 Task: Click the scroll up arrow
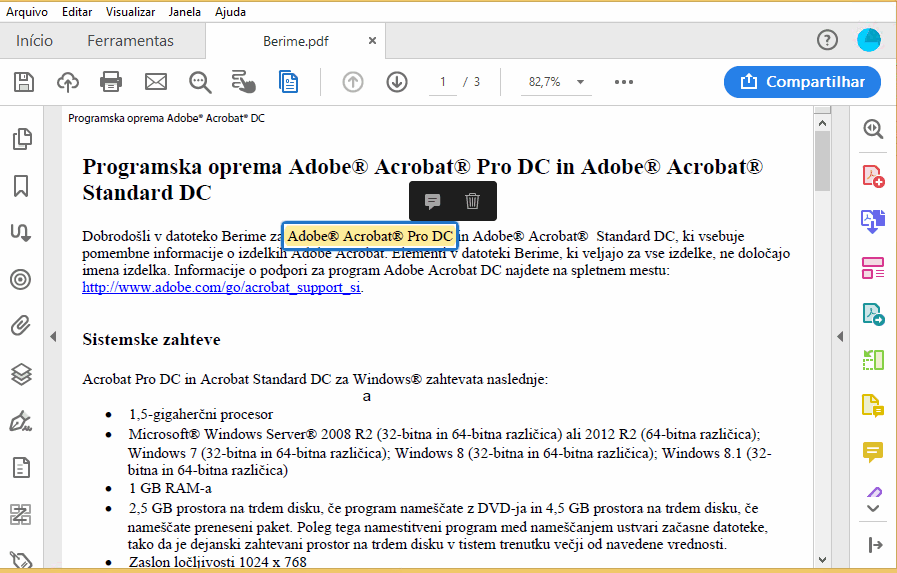point(822,123)
